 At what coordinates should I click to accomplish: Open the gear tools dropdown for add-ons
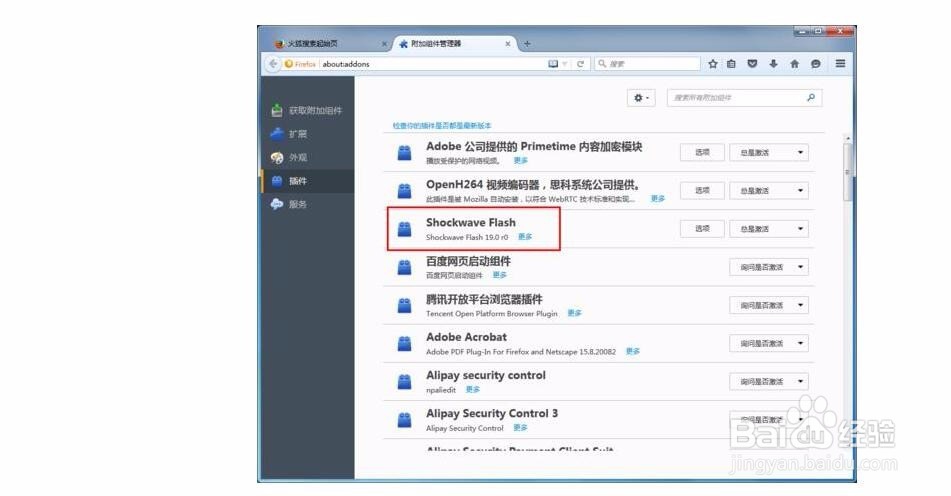(x=641, y=98)
